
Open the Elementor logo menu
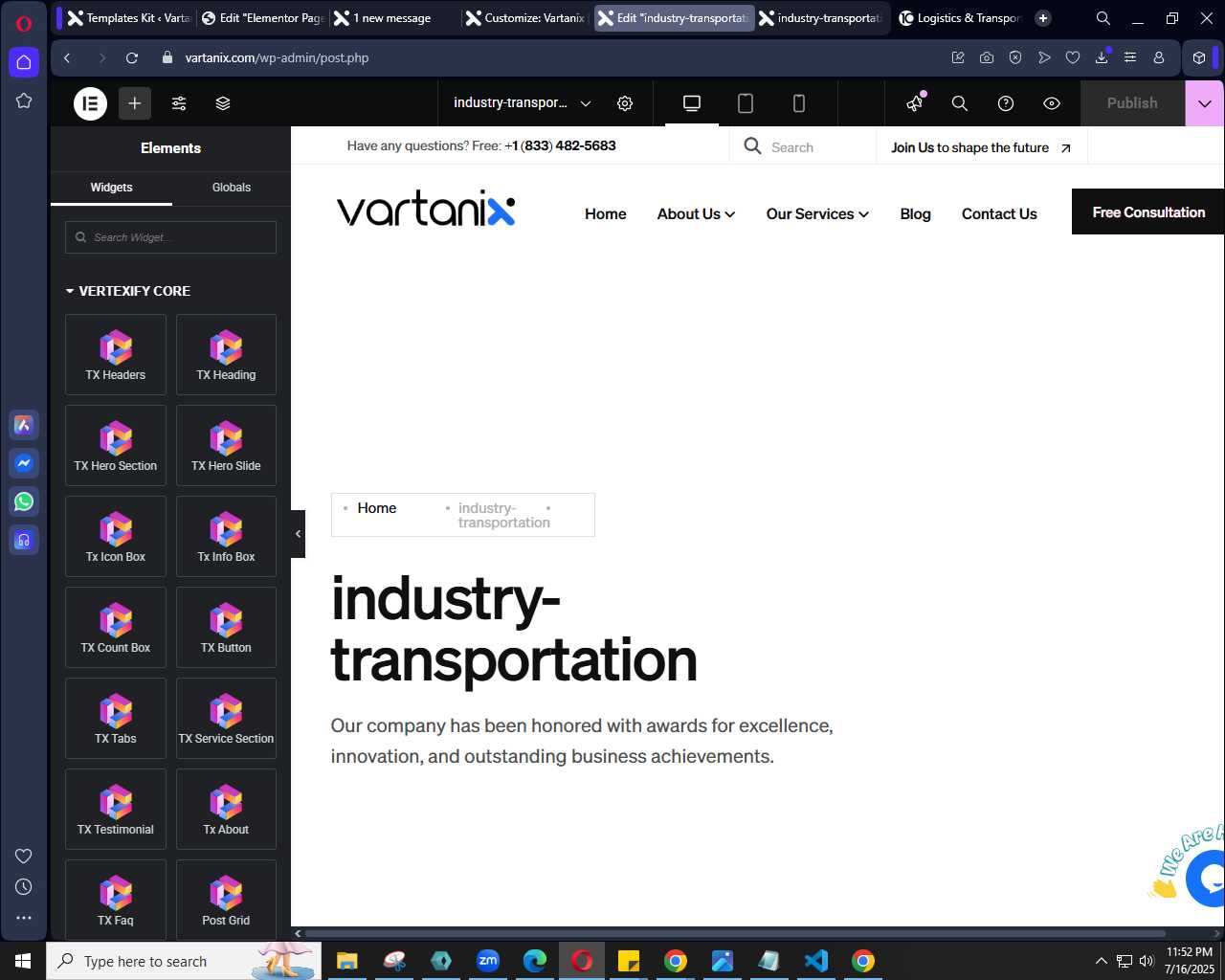[91, 103]
